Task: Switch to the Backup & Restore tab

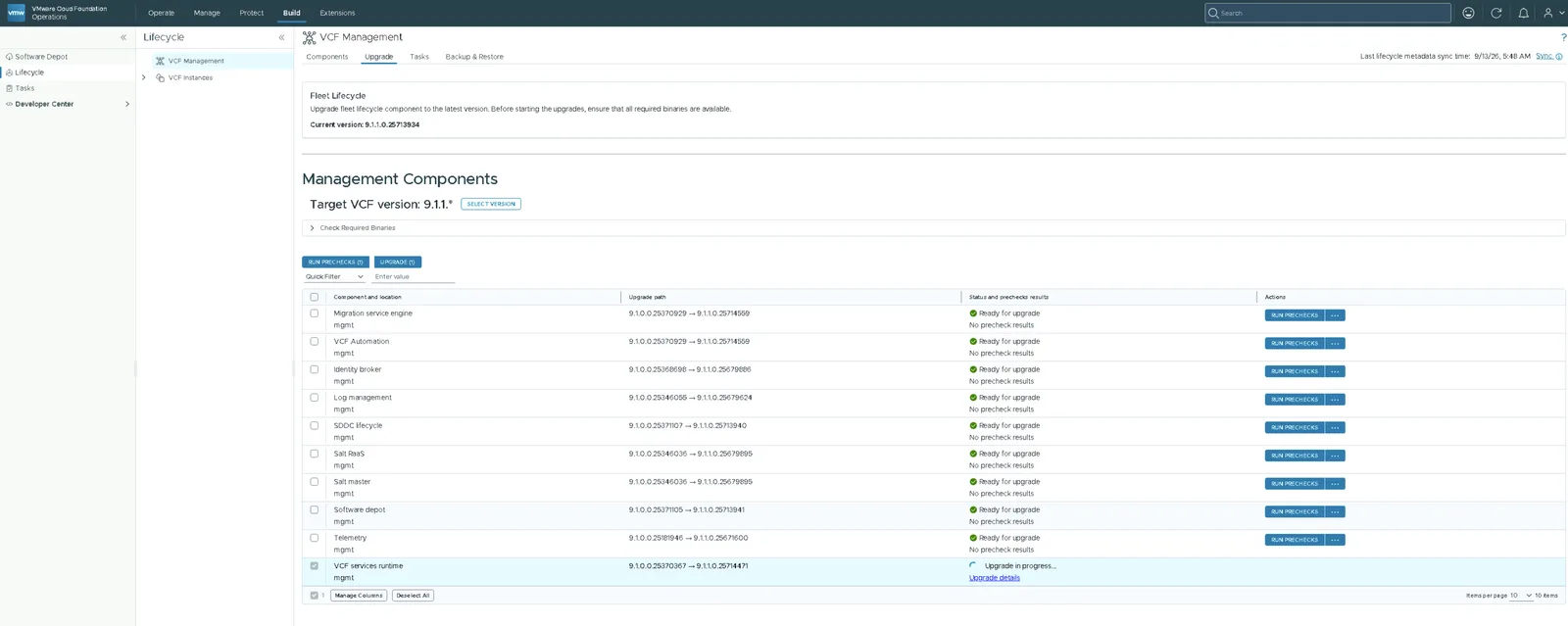Action: pyautogui.click(x=474, y=57)
